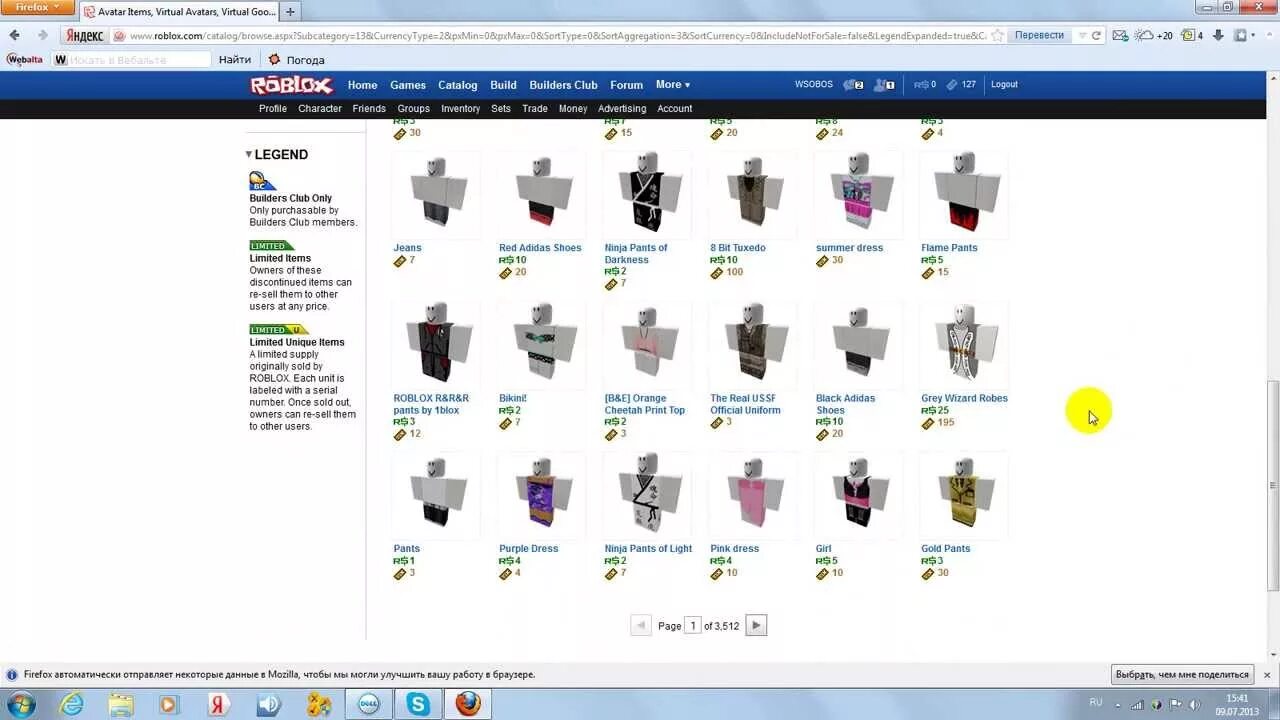Open the Pink dress thumbnail
This screenshot has width=1280, height=720.
(x=753, y=496)
